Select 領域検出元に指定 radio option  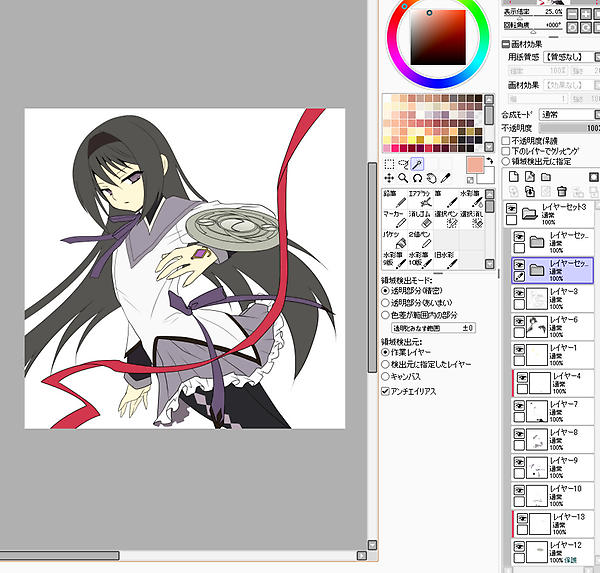(x=505, y=161)
